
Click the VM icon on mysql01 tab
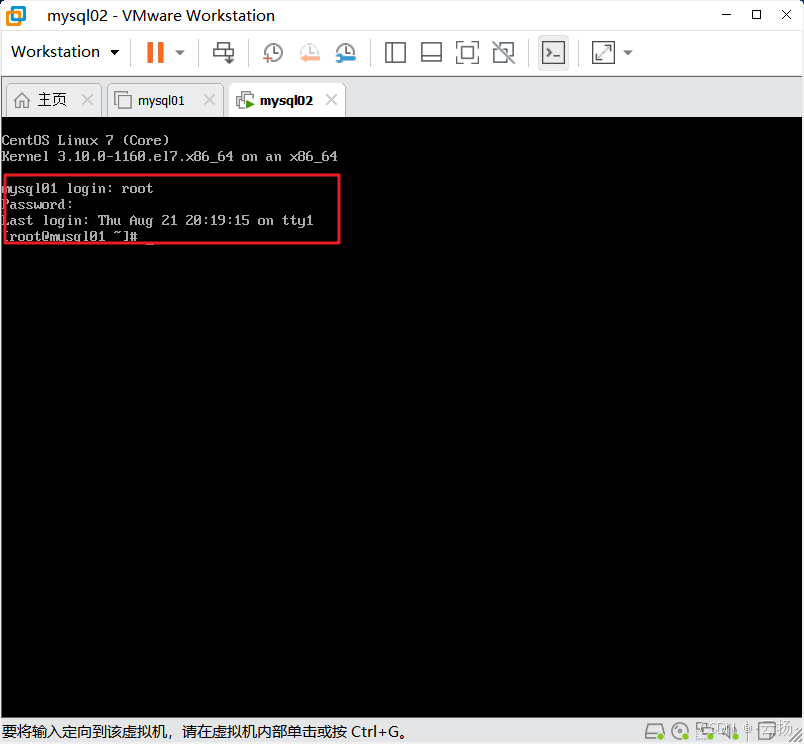123,100
